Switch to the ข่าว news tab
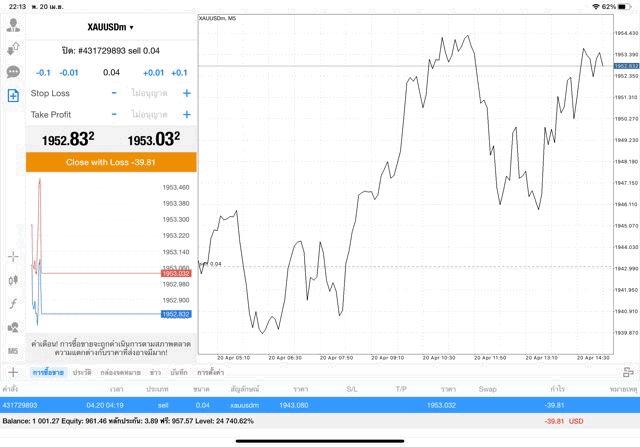This screenshot has height=447, width=640. (155, 372)
